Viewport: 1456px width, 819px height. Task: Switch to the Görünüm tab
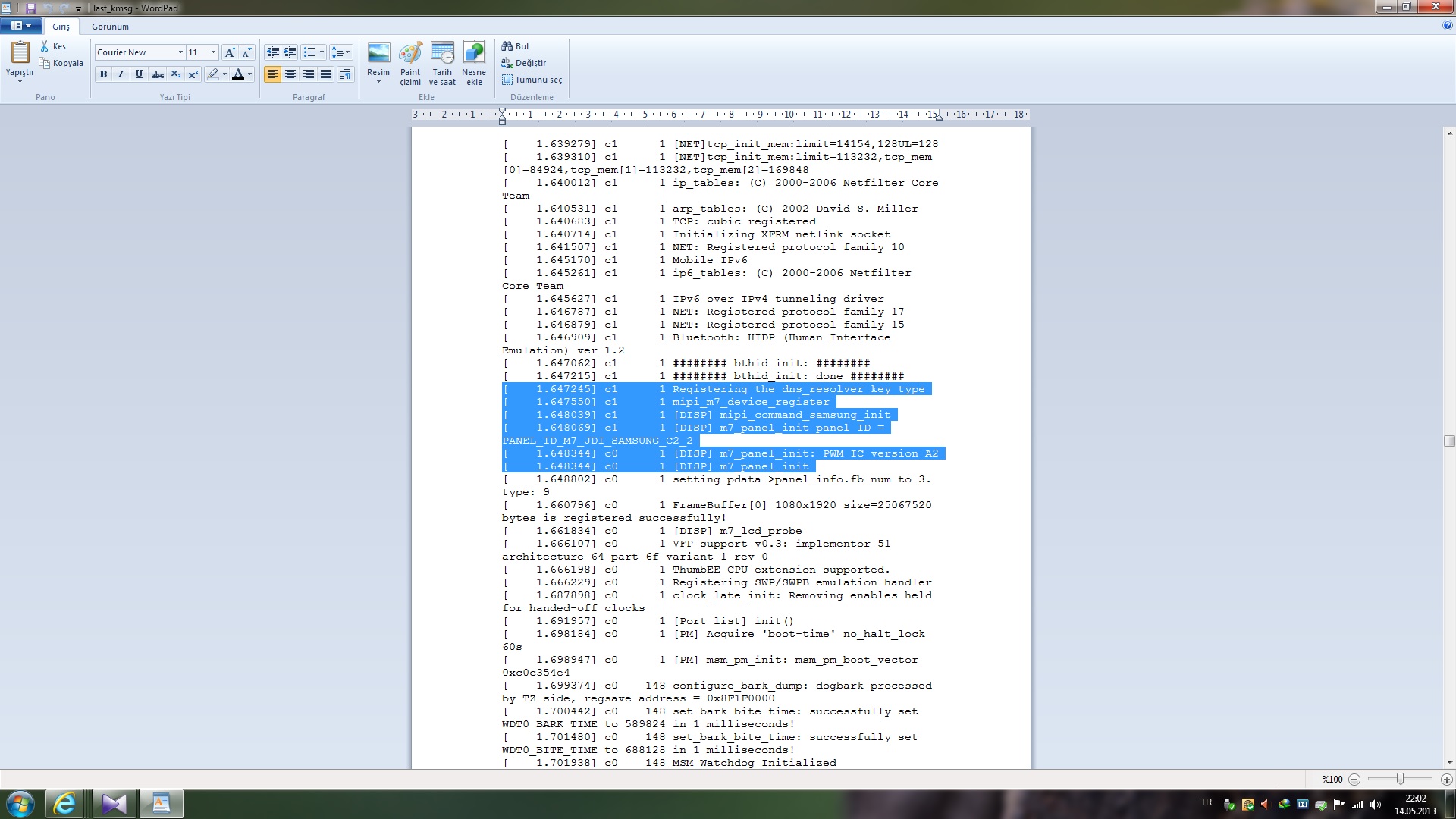[111, 27]
